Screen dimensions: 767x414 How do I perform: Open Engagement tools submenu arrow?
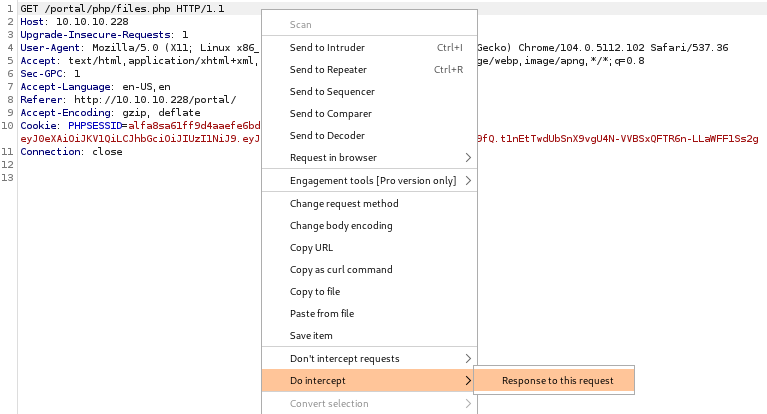[467, 181]
